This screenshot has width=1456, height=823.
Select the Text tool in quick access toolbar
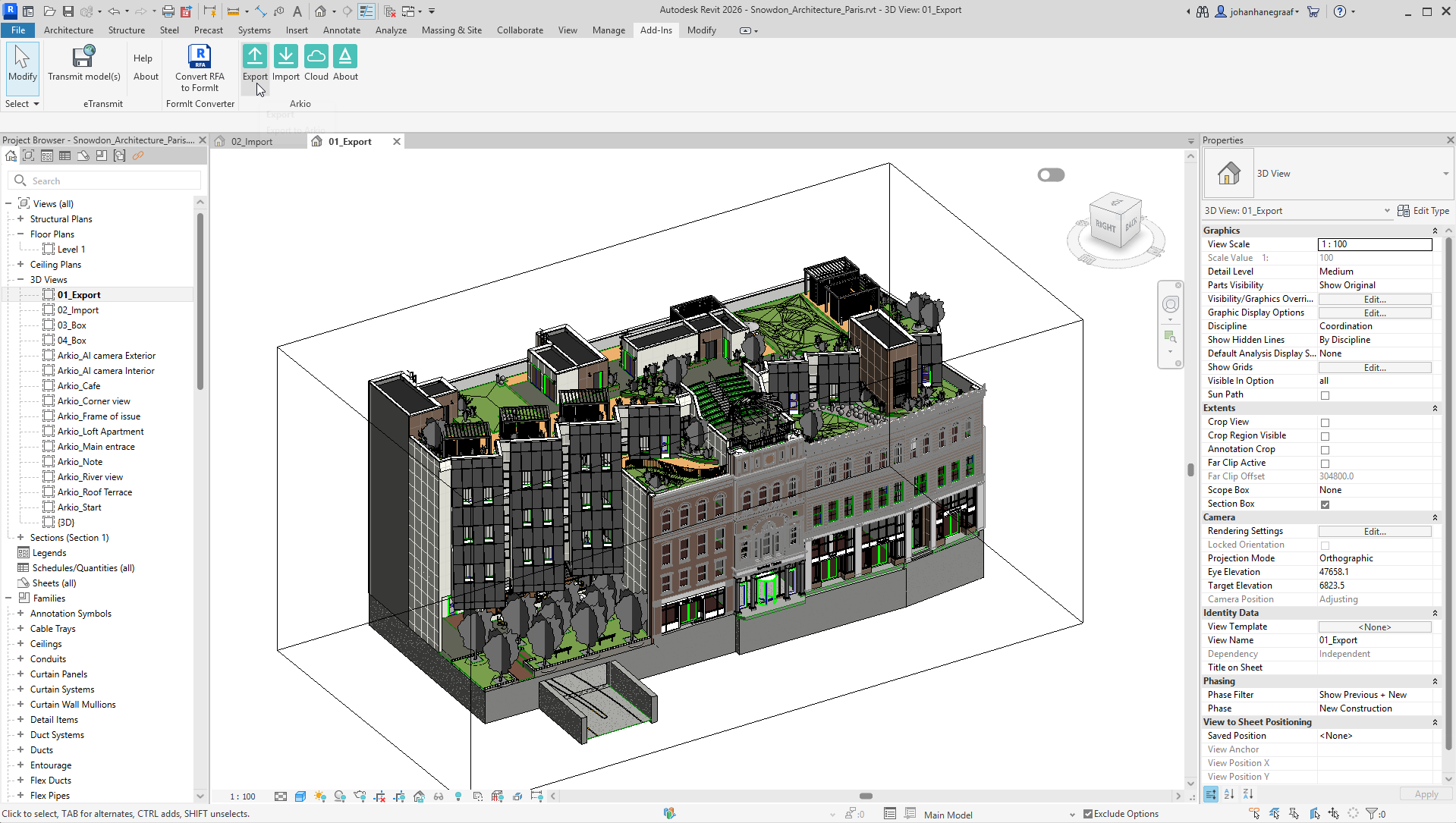(x=297, y=11)
